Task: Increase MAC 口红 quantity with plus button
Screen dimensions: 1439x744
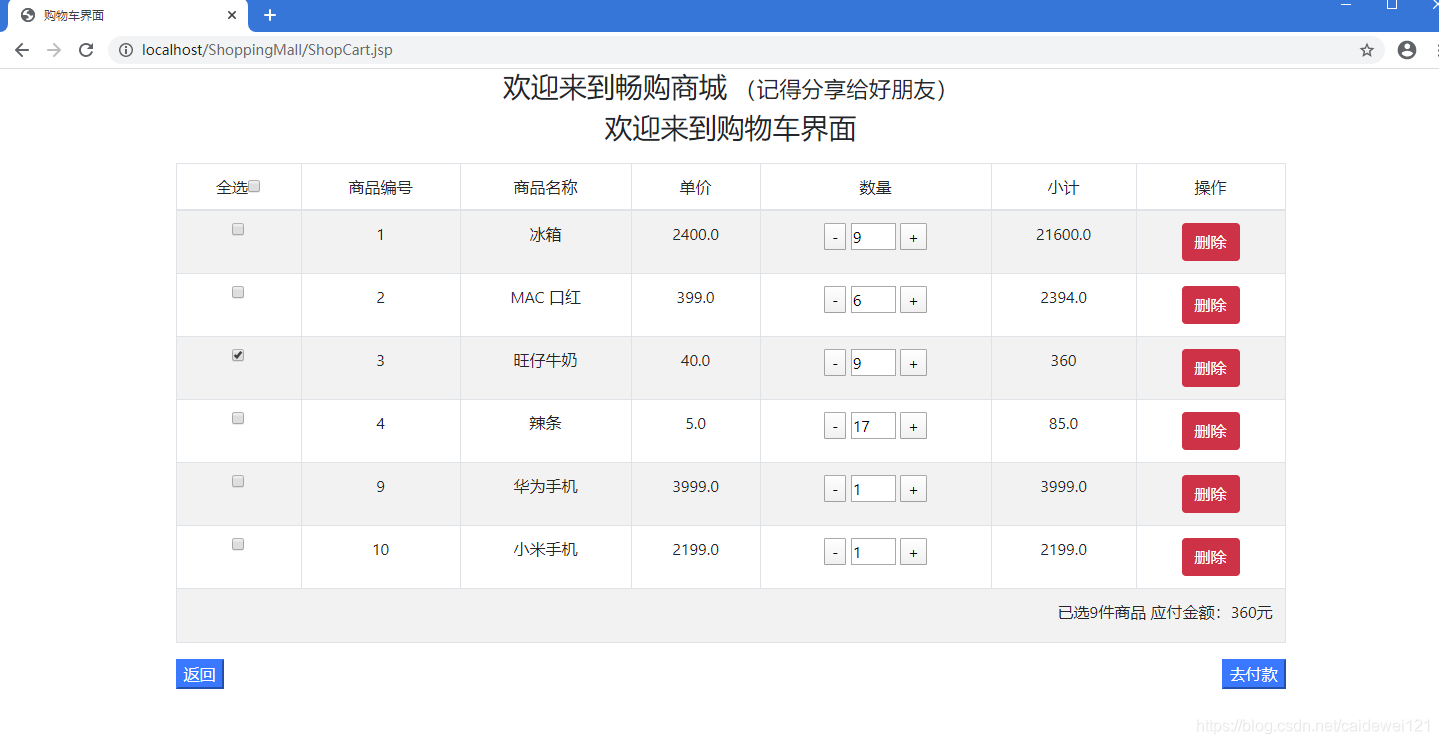Action: (913, 300)
